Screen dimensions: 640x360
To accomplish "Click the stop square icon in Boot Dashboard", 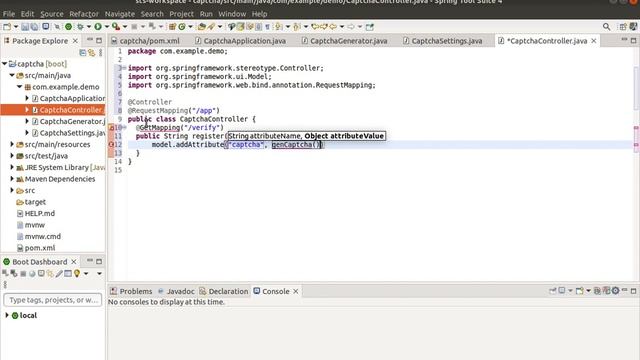I will coord(23,273).
